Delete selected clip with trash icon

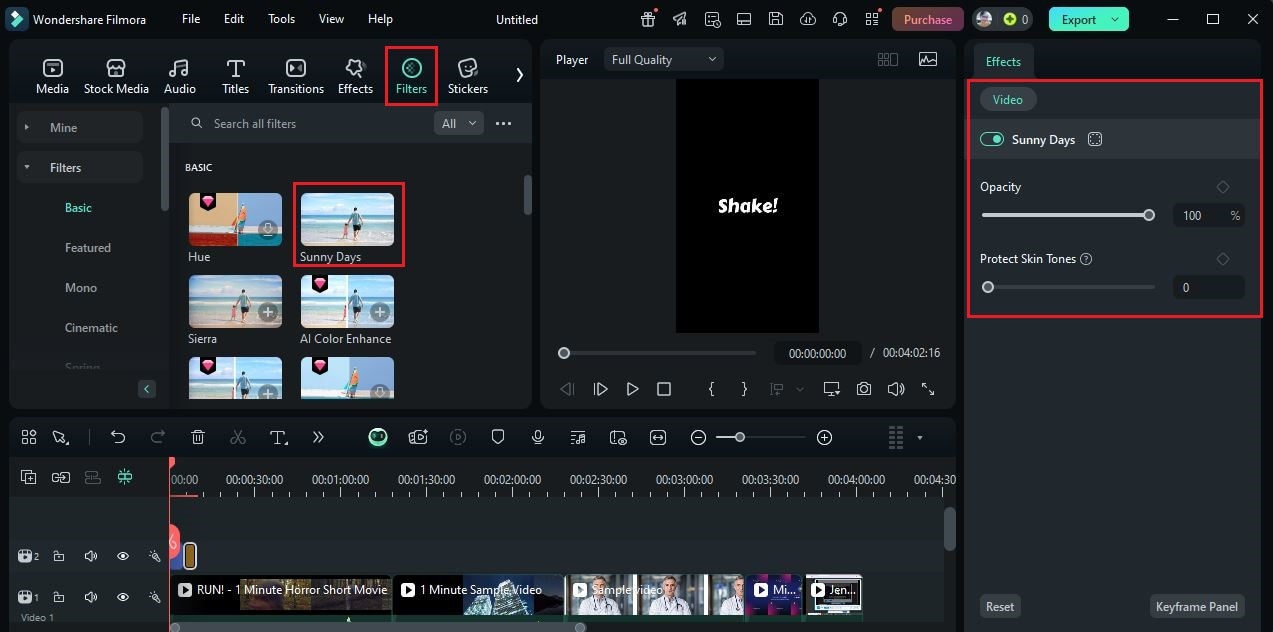[198, 437]
